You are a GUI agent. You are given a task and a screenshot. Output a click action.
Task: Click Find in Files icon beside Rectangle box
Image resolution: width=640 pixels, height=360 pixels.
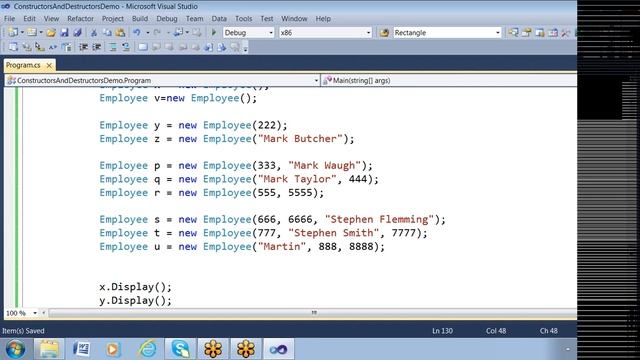(384, 33)
